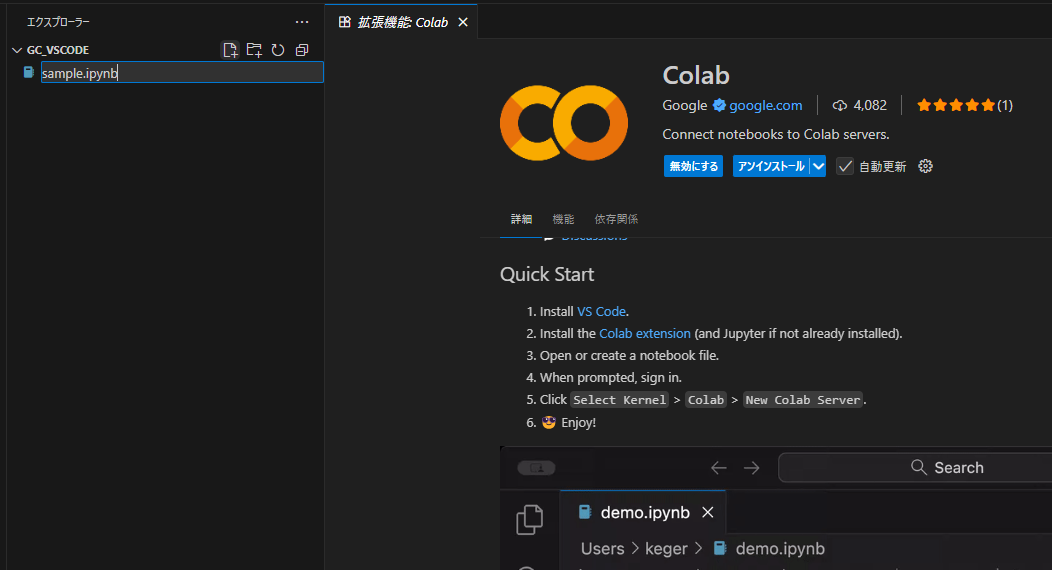Click the install count download icon
Viewport: 1052px width, 570px height.
(839, 105)
